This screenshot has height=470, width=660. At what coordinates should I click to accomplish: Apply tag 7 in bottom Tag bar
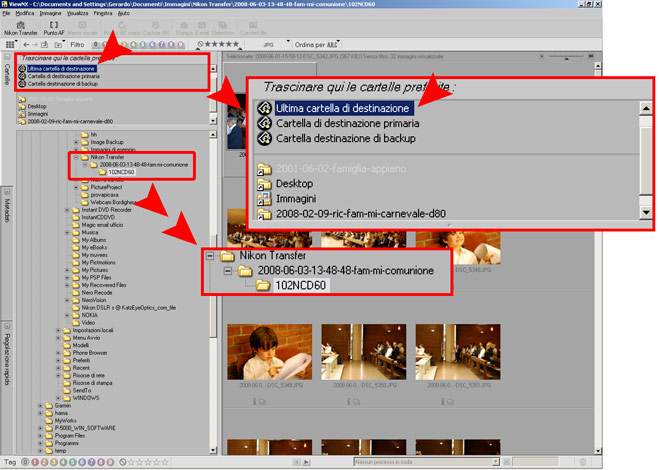(91, 462)
